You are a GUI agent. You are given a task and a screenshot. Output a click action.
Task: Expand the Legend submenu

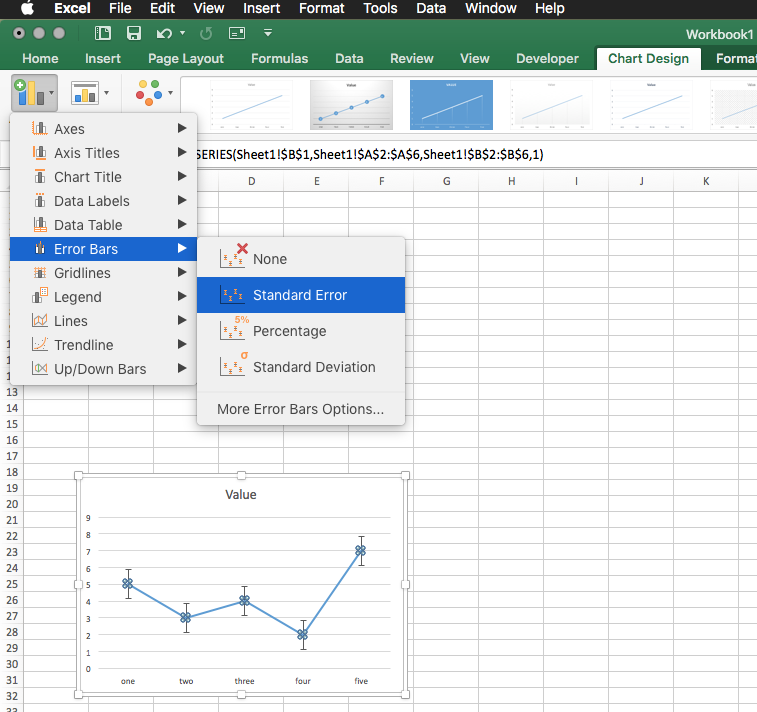(103, 297)
